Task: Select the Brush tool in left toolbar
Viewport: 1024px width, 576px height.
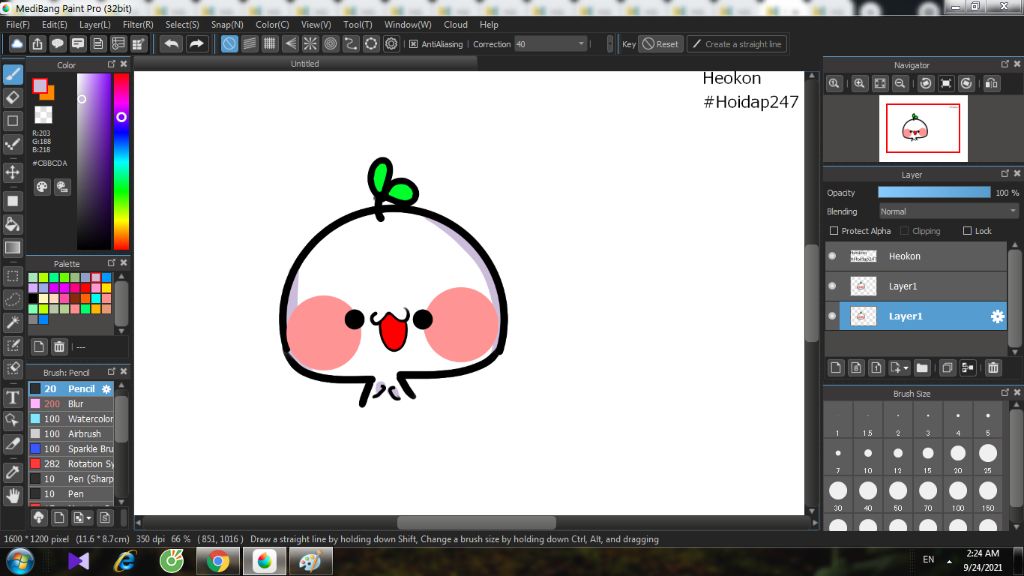Action: pos(12,74)
